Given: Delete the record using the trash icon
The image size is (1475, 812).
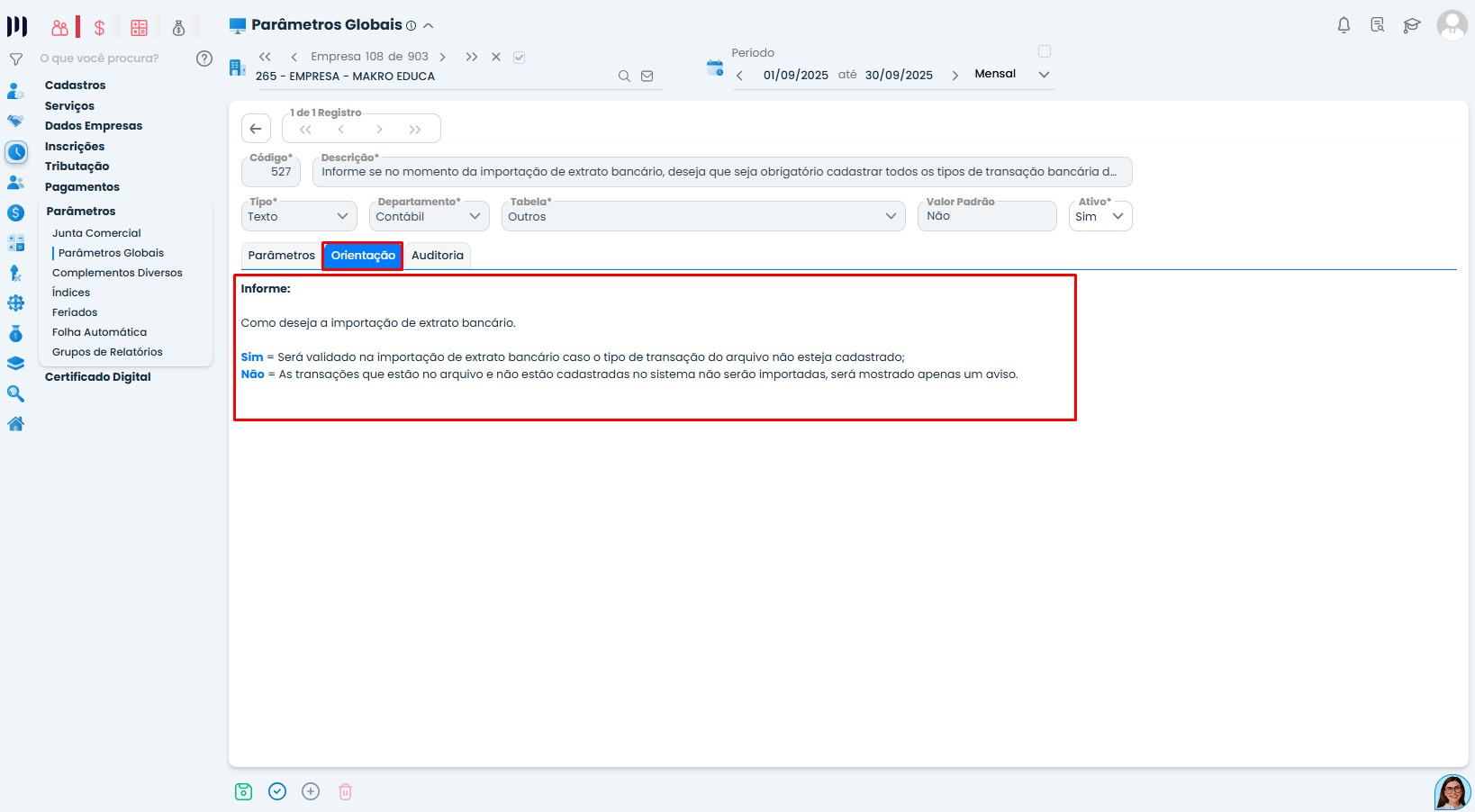Looking at the screenshot, I should click(x=345, y=791).
